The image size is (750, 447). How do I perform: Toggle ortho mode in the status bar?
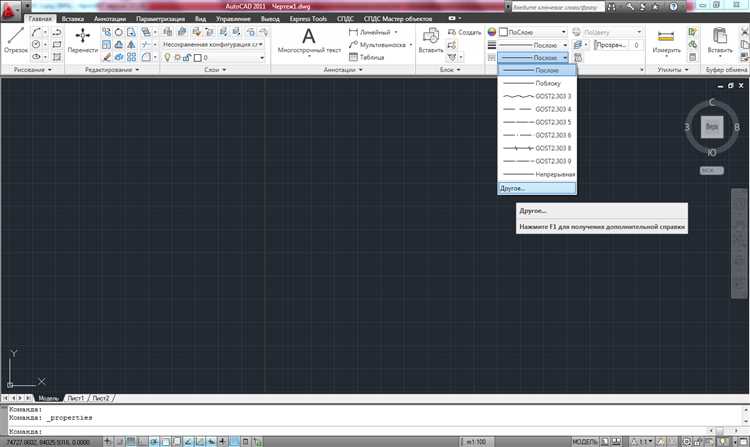tap(143, 442)
